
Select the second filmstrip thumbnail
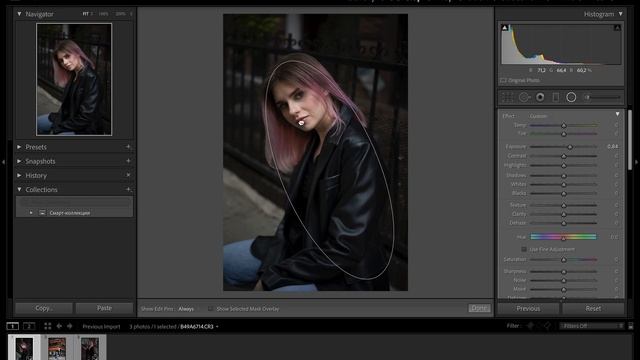coord(57,348)
